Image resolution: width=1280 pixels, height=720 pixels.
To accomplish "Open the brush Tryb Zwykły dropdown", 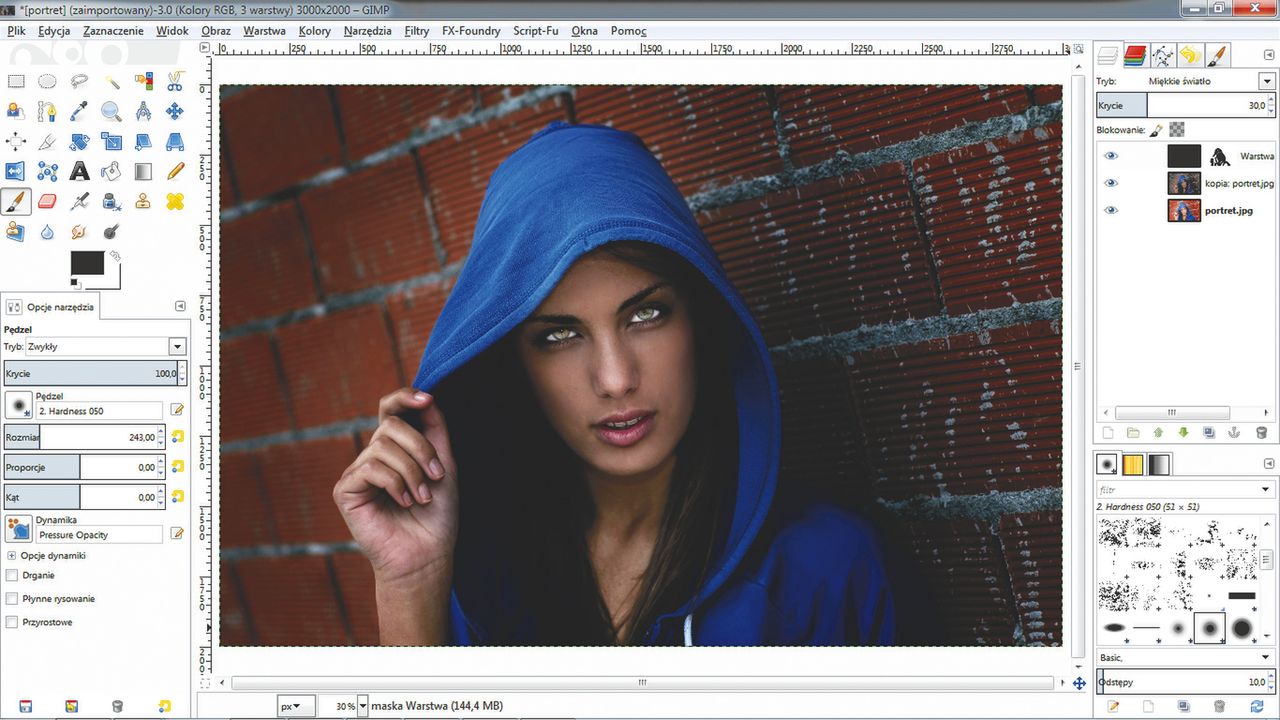I will [177, 346].
